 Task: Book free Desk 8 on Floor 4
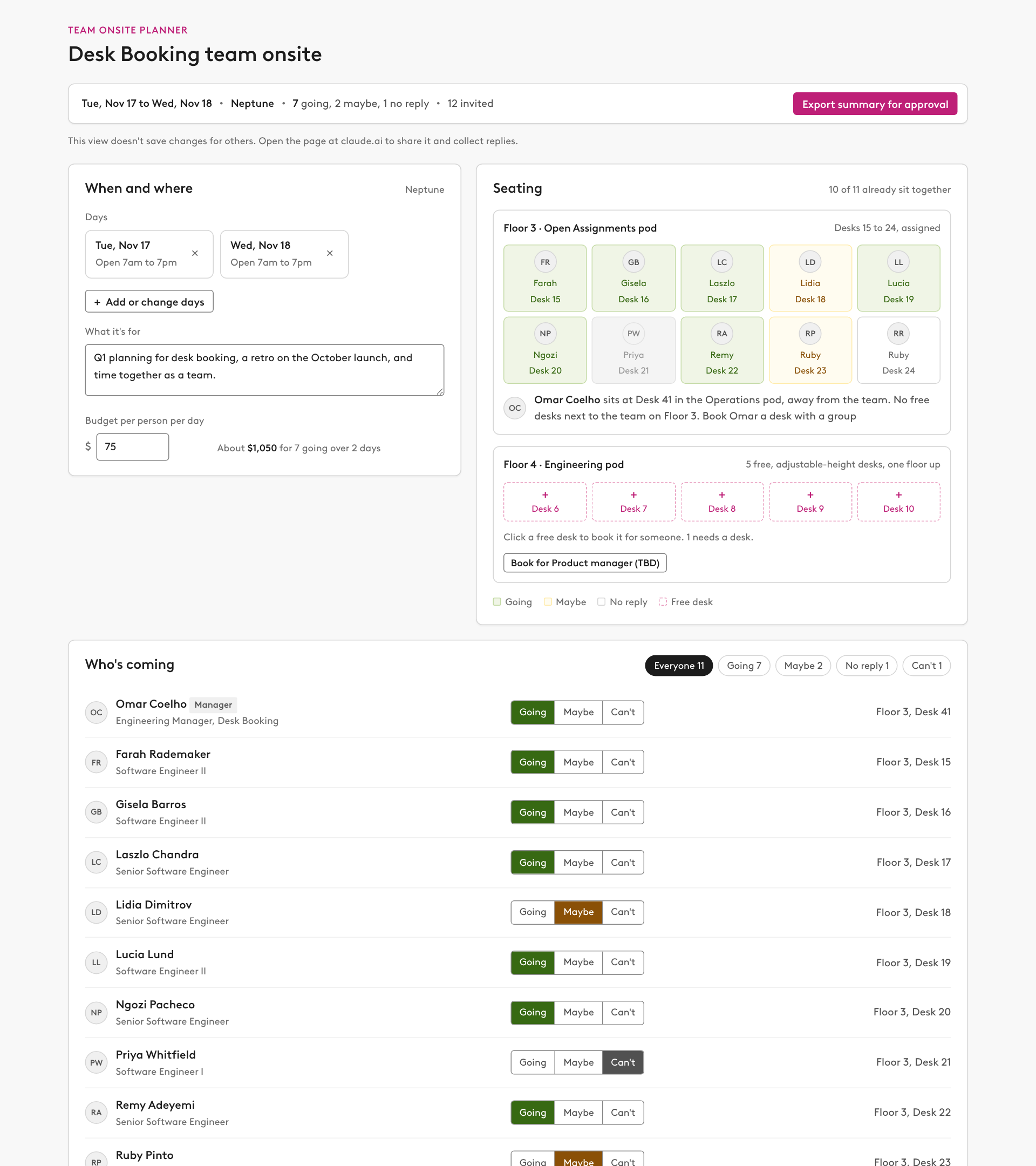[x=722, y=501]
